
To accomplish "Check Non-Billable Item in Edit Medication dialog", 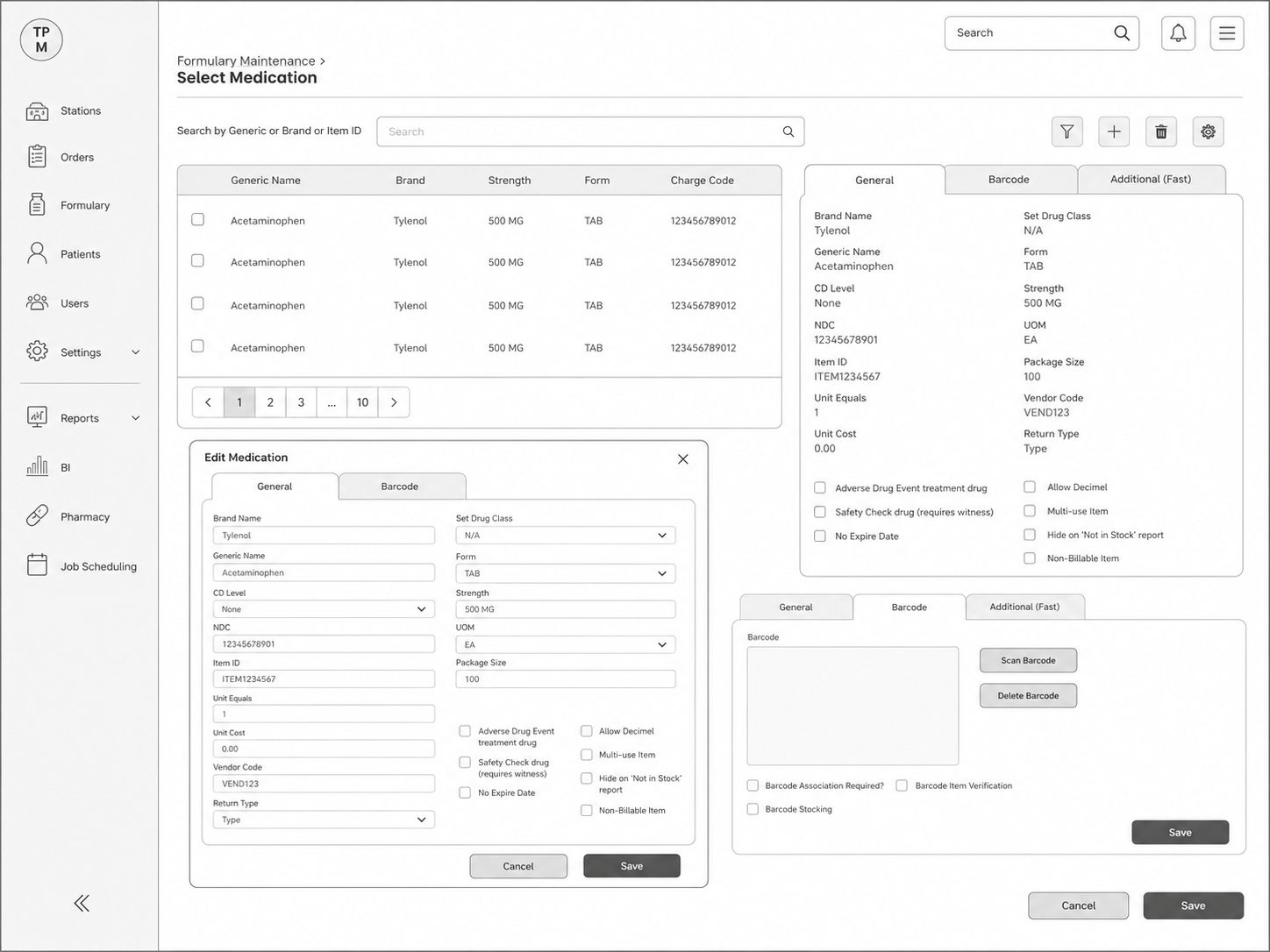I will pos(587,810).
